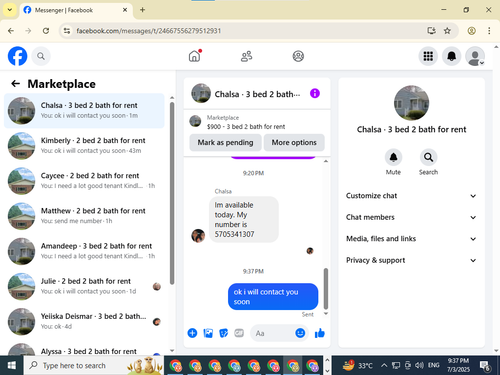The image size is (500, 375).
Task: Click message with number 5705341307
Action: 244,219
